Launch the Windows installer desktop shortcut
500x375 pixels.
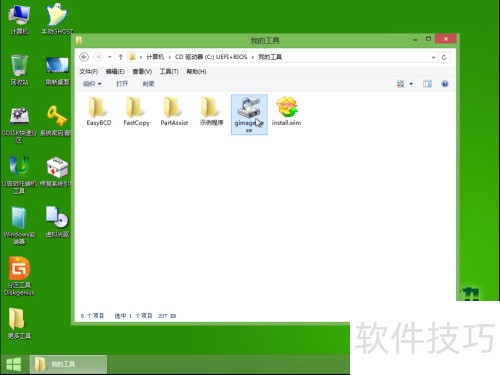point(19,225)
